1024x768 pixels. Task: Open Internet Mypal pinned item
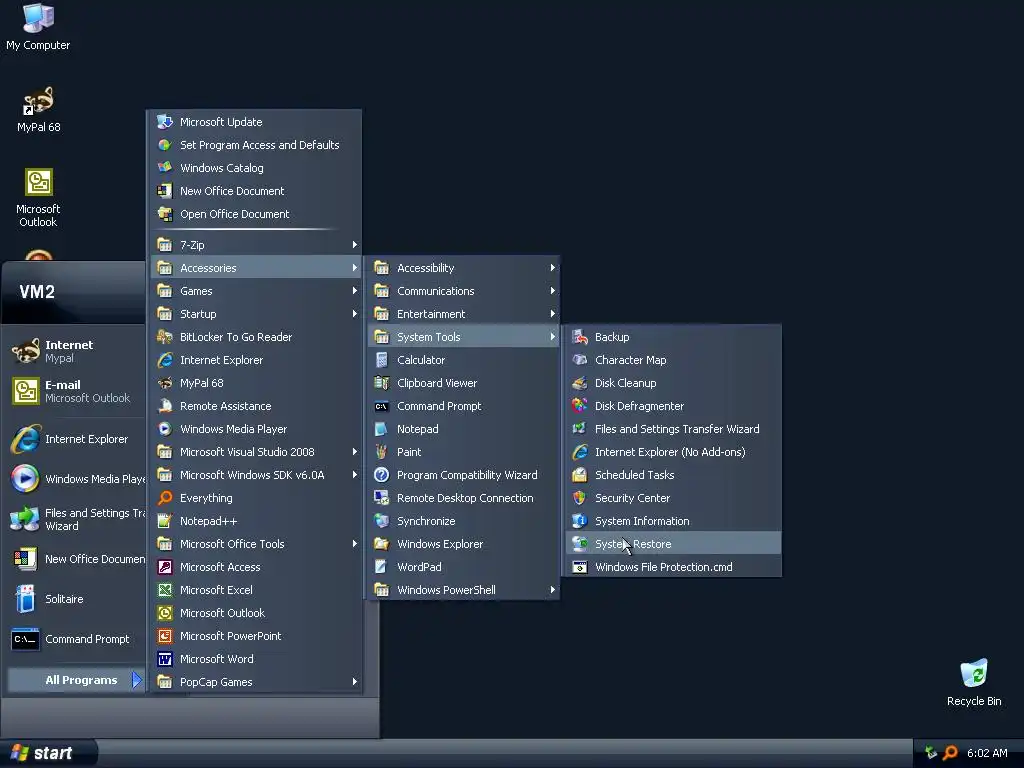(x=74, y=351)
